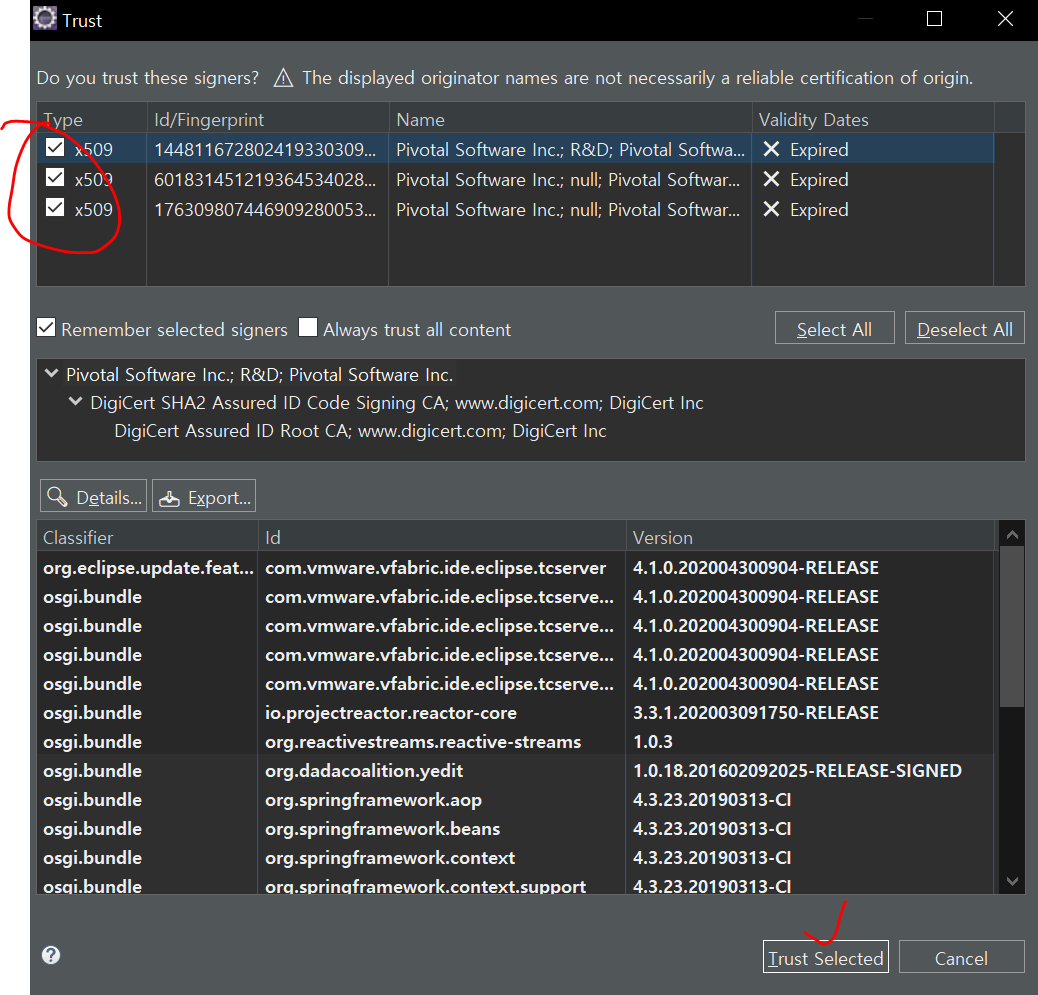The width and height of the screenshot is (1038, 995).
Task: Click the bundle list scrollbar thumb
Action: coord(1012,627)
